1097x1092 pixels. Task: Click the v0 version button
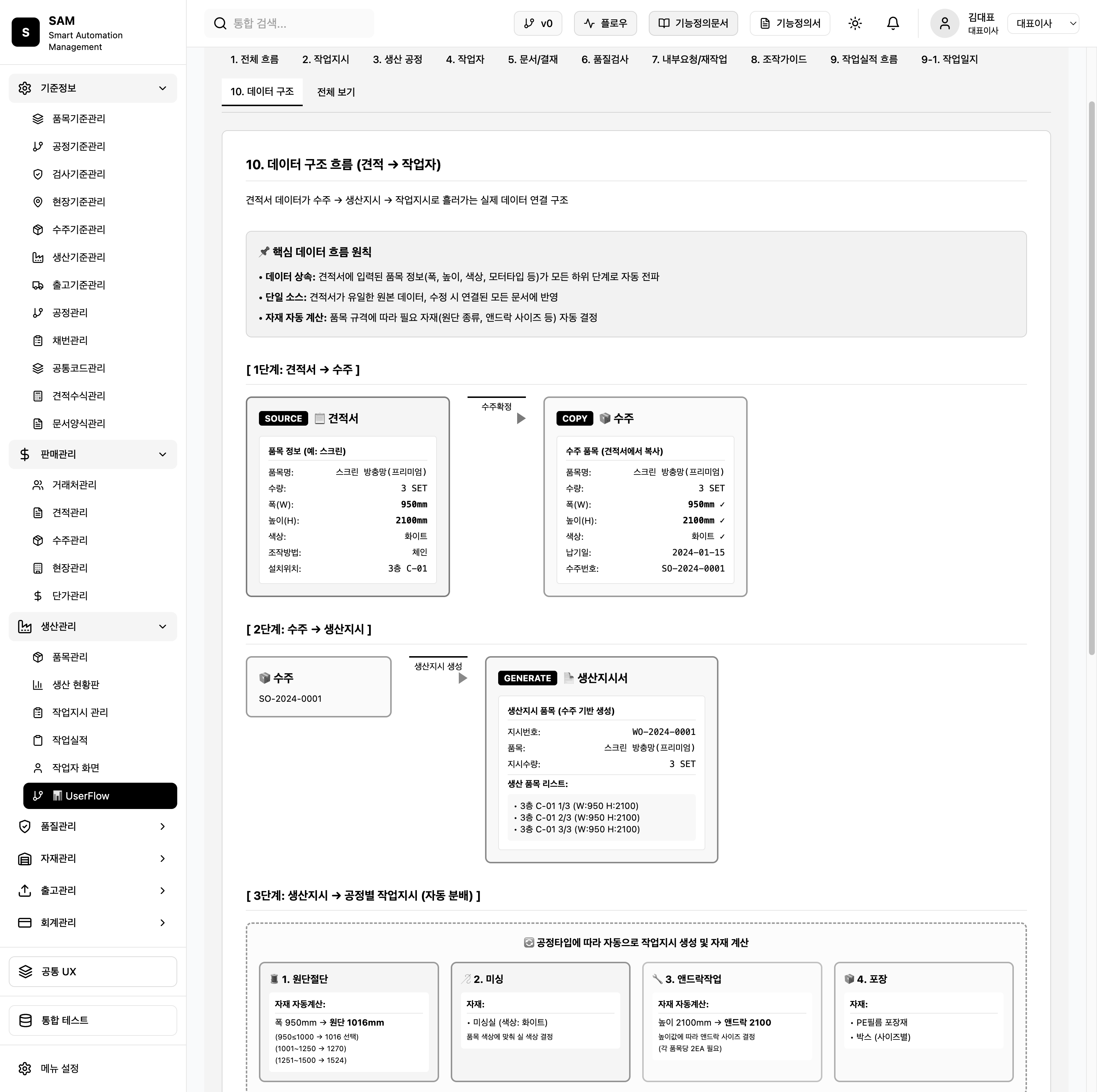pyautogui.click(x=538, y=23)
